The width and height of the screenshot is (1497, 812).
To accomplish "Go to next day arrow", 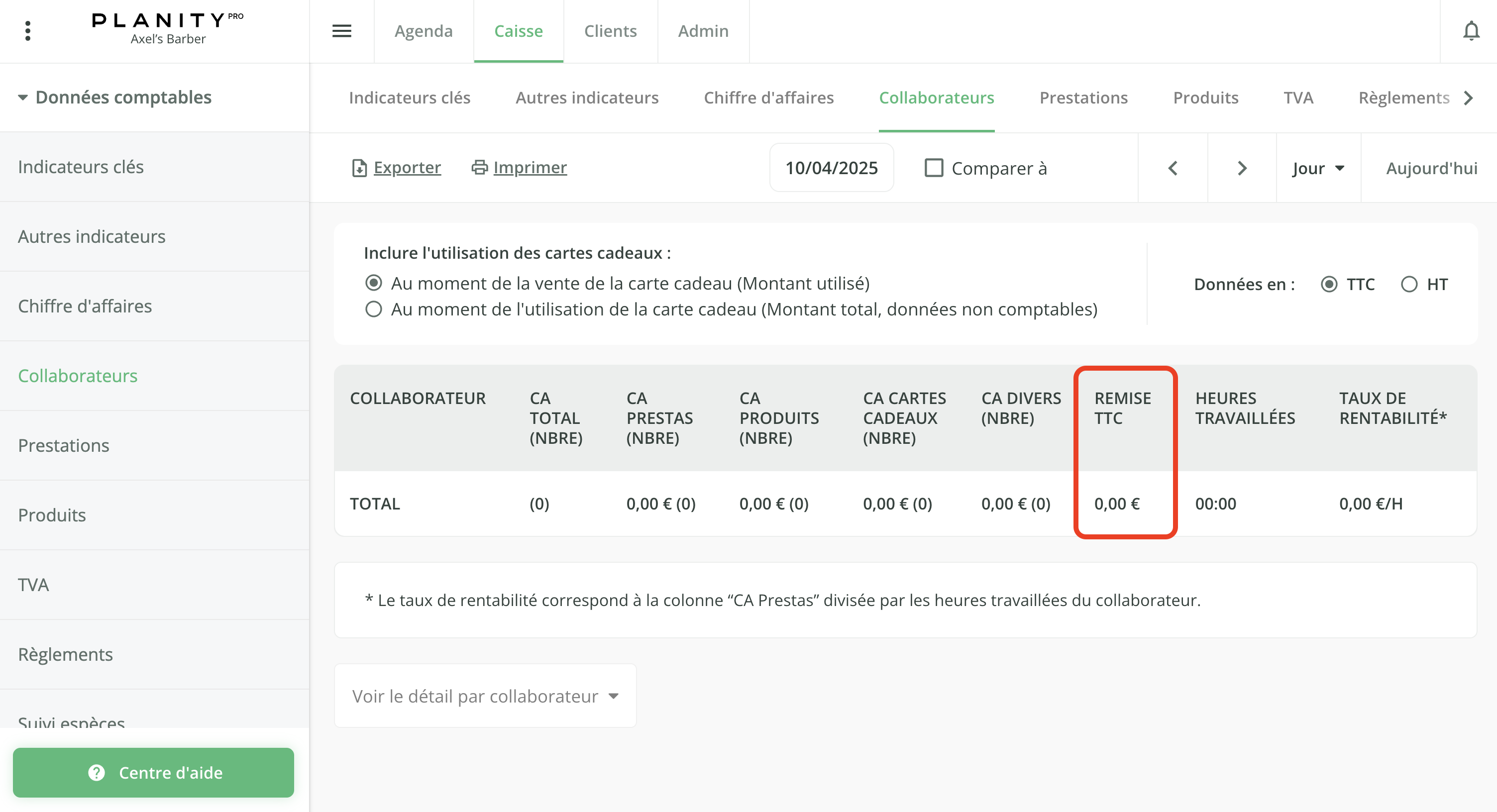I will click(x=1242, y=168).
